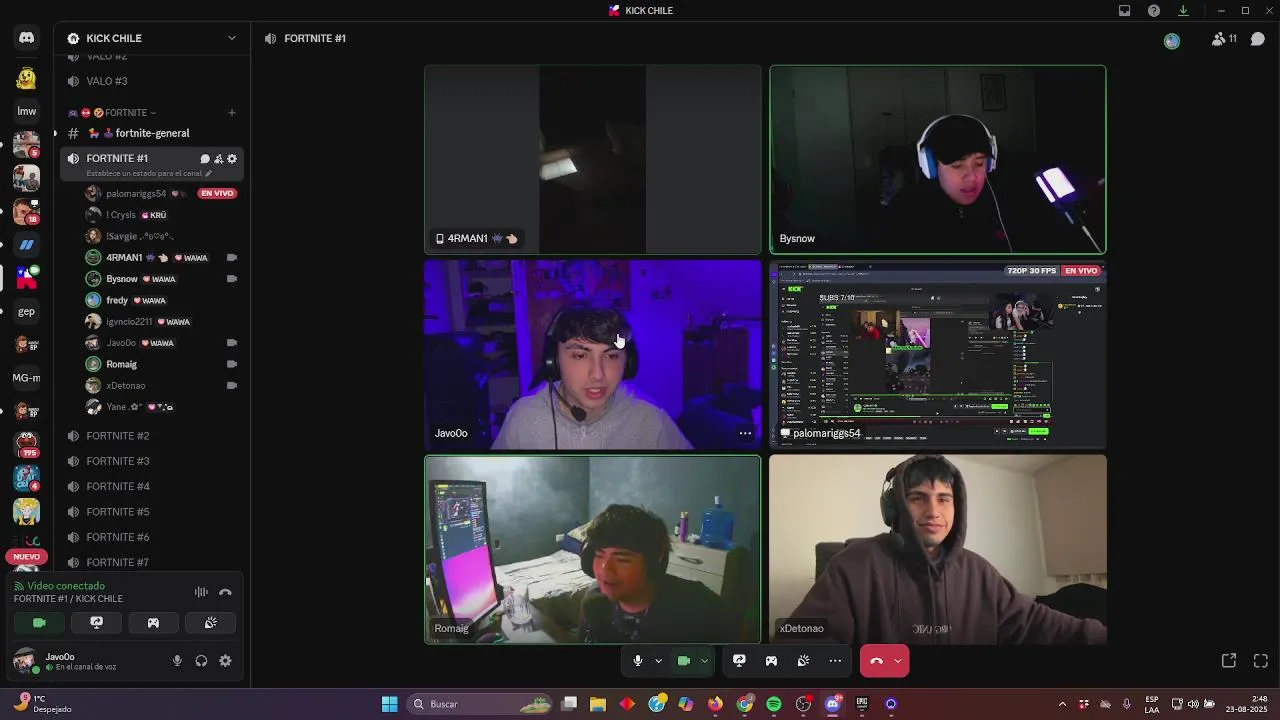Select Bysnow in voice member list
The width and height of the screenshot is (1280, 720).
162,279
